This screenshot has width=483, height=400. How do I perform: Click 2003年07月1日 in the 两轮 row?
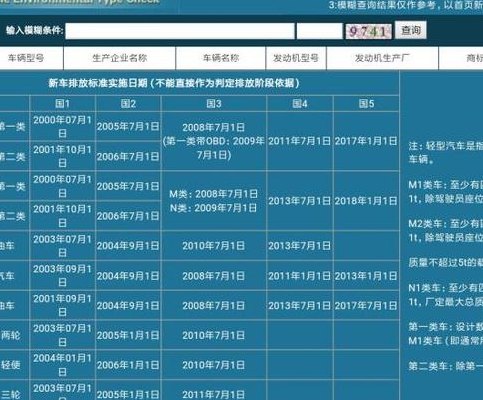point(63,335)
